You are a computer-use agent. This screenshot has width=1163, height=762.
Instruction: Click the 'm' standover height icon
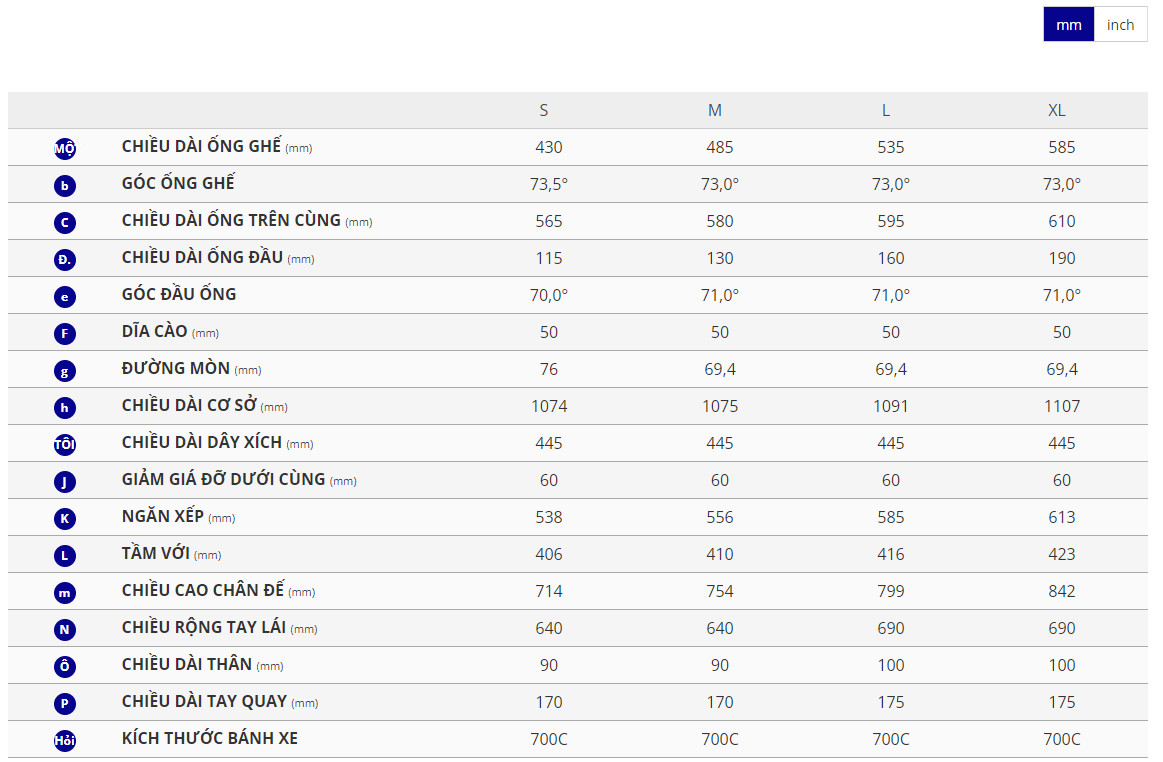pyautogui.click(x=65, y=592)
